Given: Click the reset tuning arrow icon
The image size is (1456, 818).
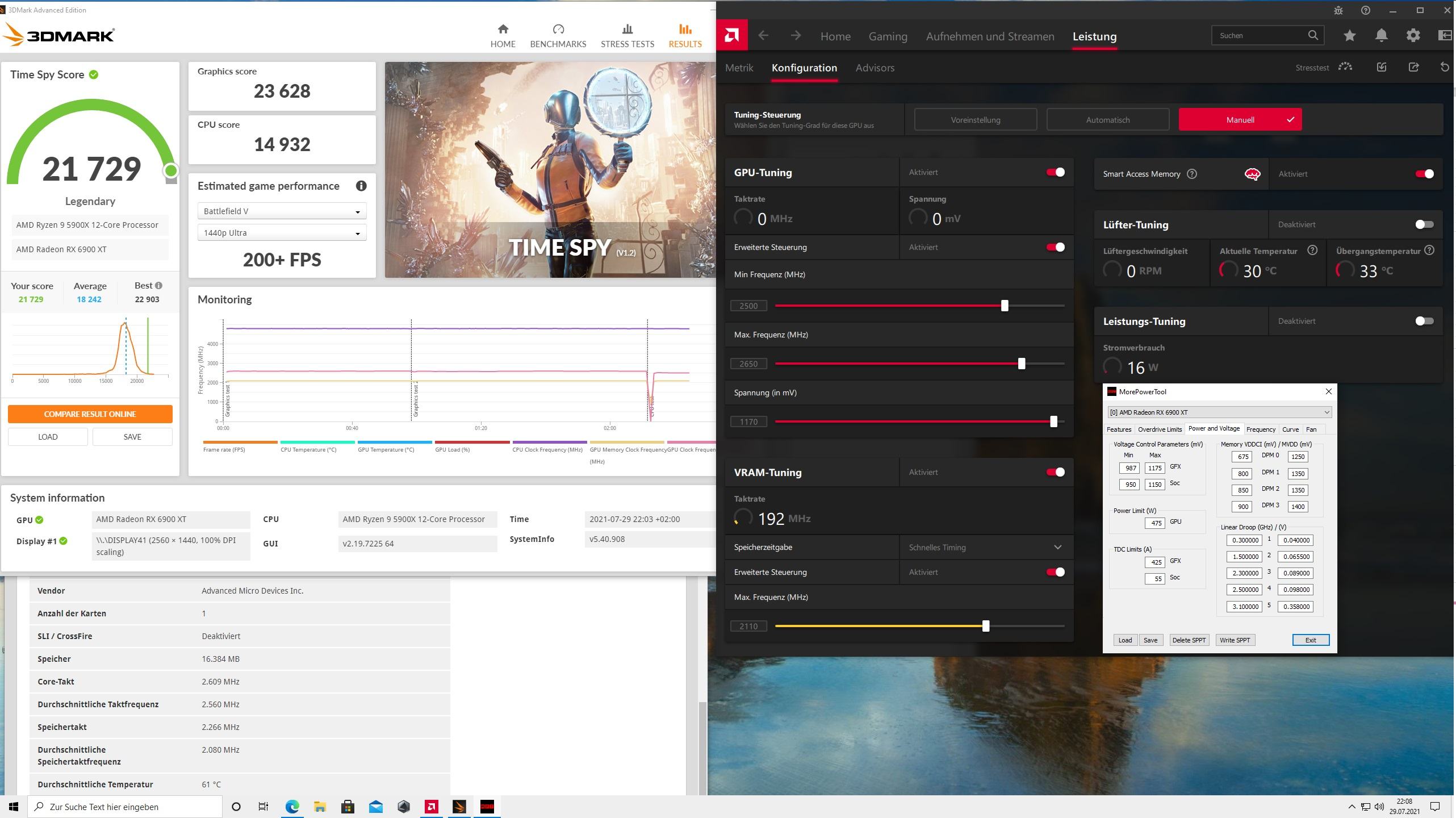Looking at the screenshot, I should point(1445,68).
